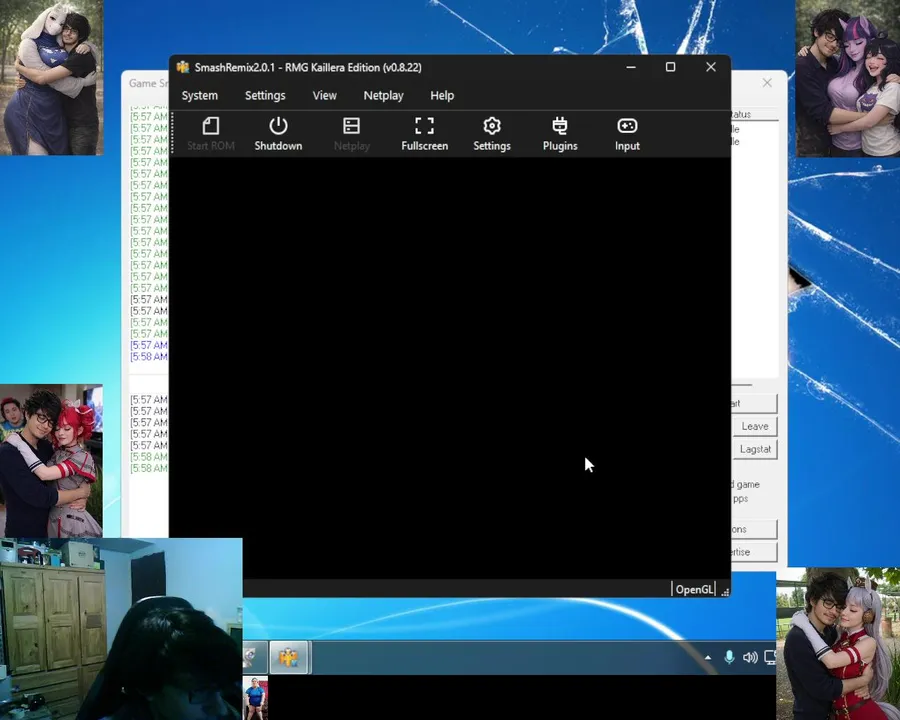Click the last blue 5:58 AM log entry
The width and height of the screenshot is (900, 720).
click(149, 357)
